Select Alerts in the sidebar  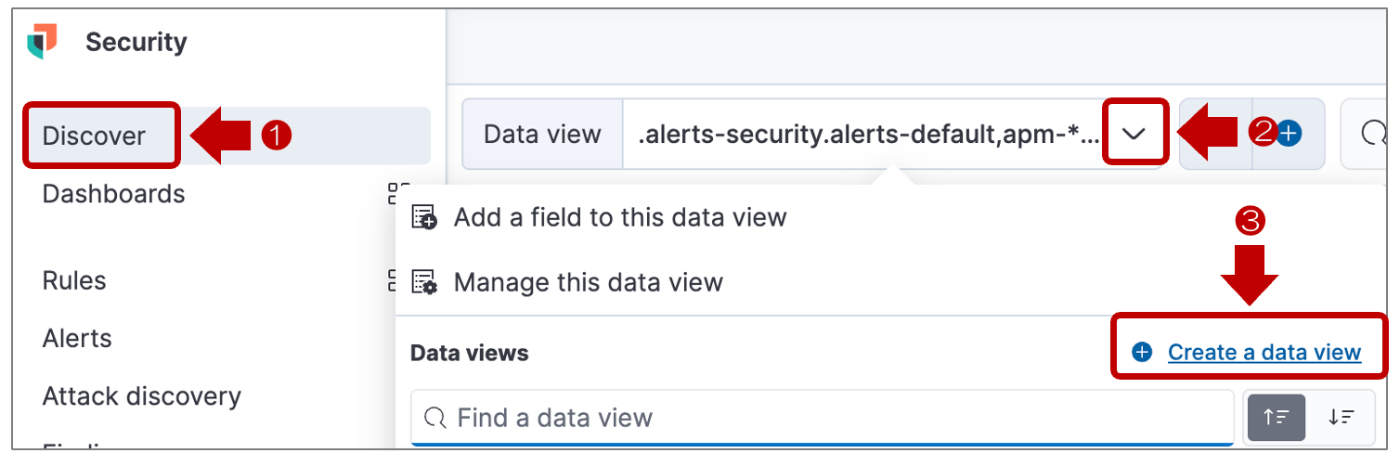coord(77,338)
